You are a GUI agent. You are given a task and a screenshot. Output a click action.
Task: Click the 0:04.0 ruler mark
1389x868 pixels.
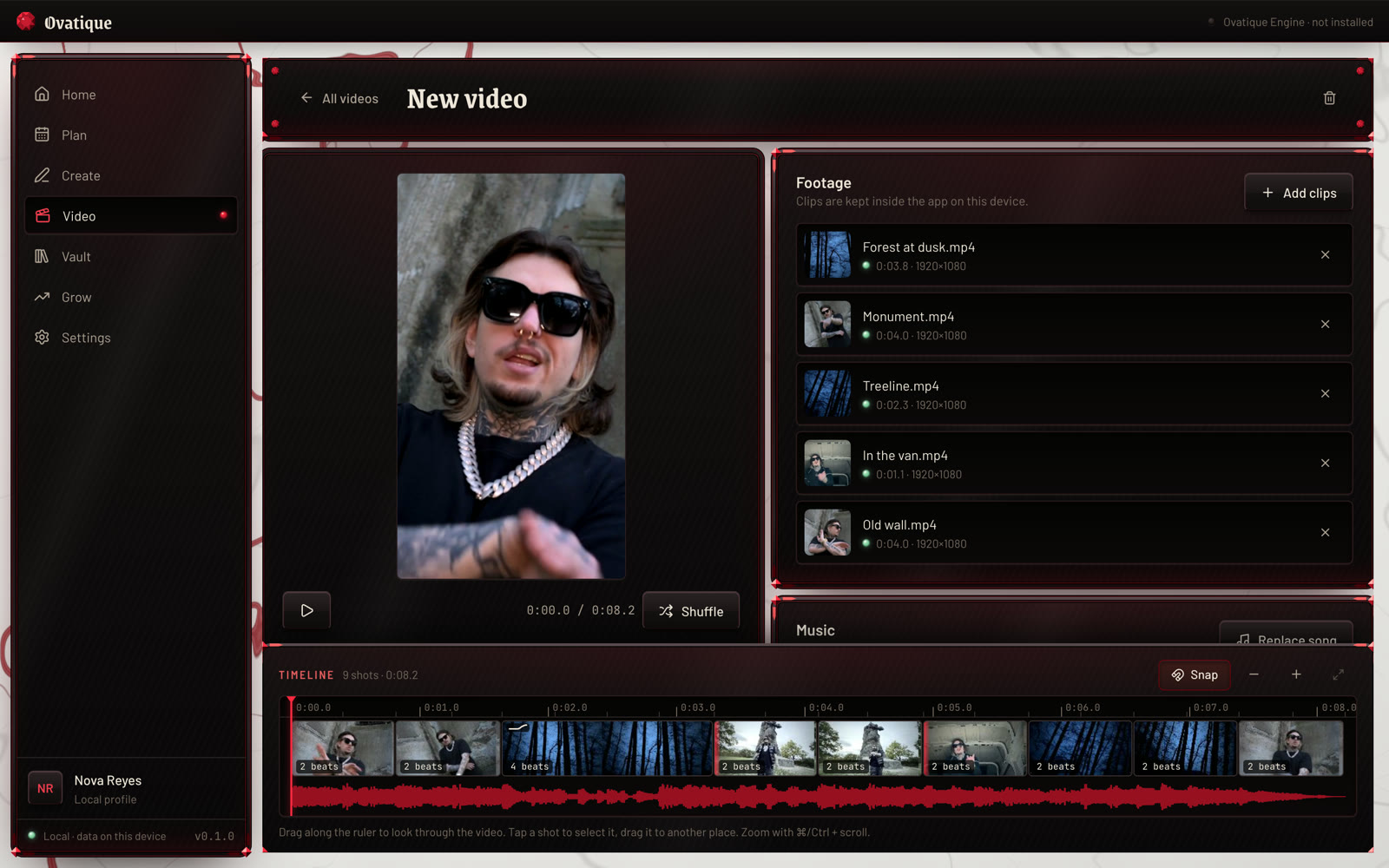826,707
